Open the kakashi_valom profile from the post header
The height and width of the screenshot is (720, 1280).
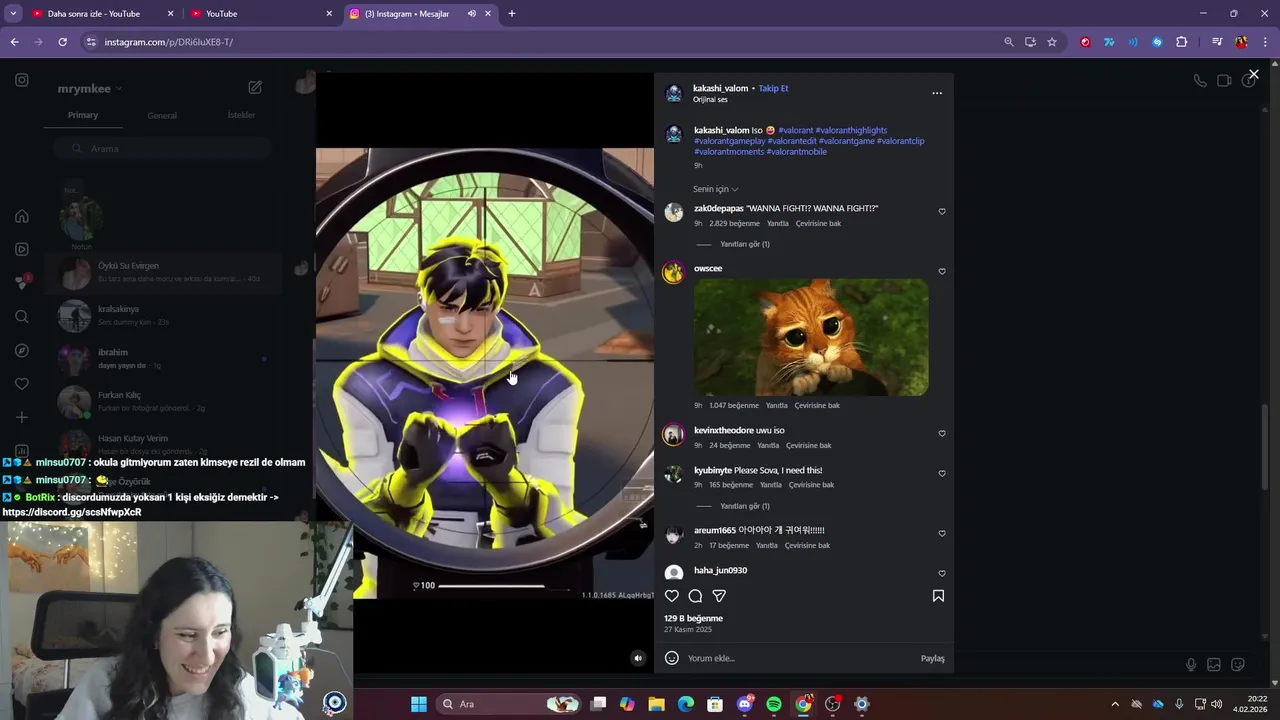[x=720, y=88]
